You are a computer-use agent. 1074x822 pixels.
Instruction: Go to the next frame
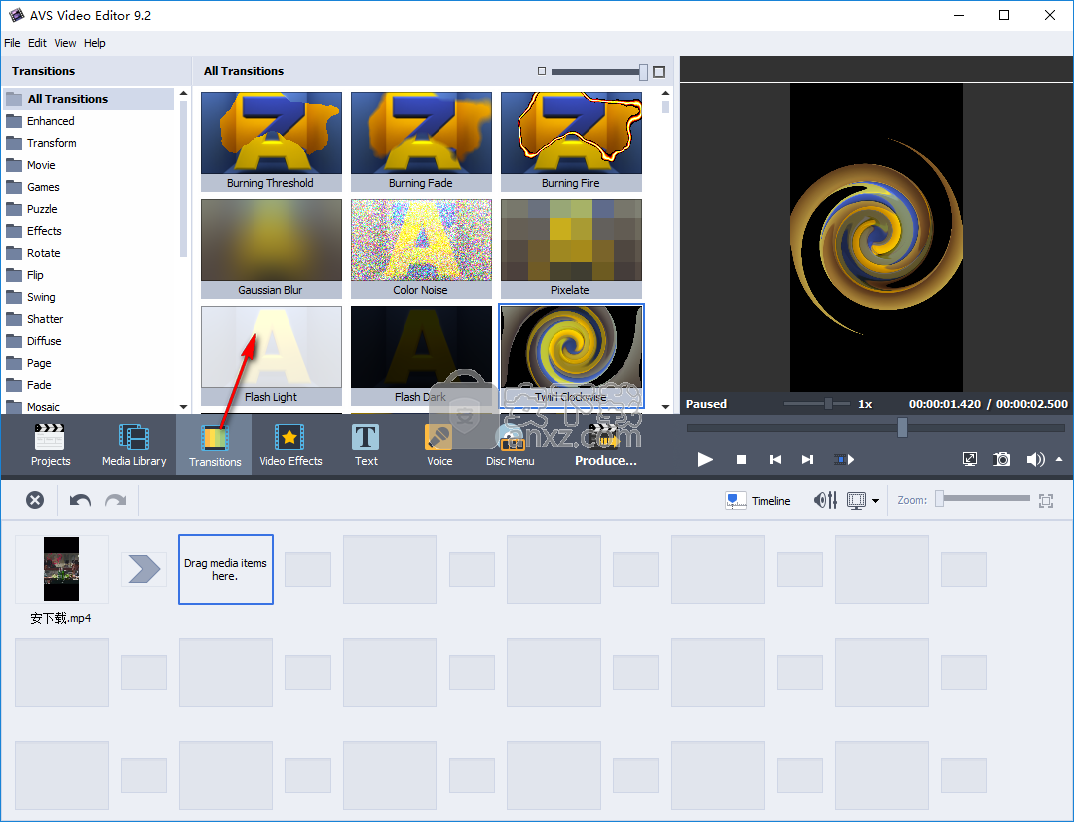click(808, 460)
